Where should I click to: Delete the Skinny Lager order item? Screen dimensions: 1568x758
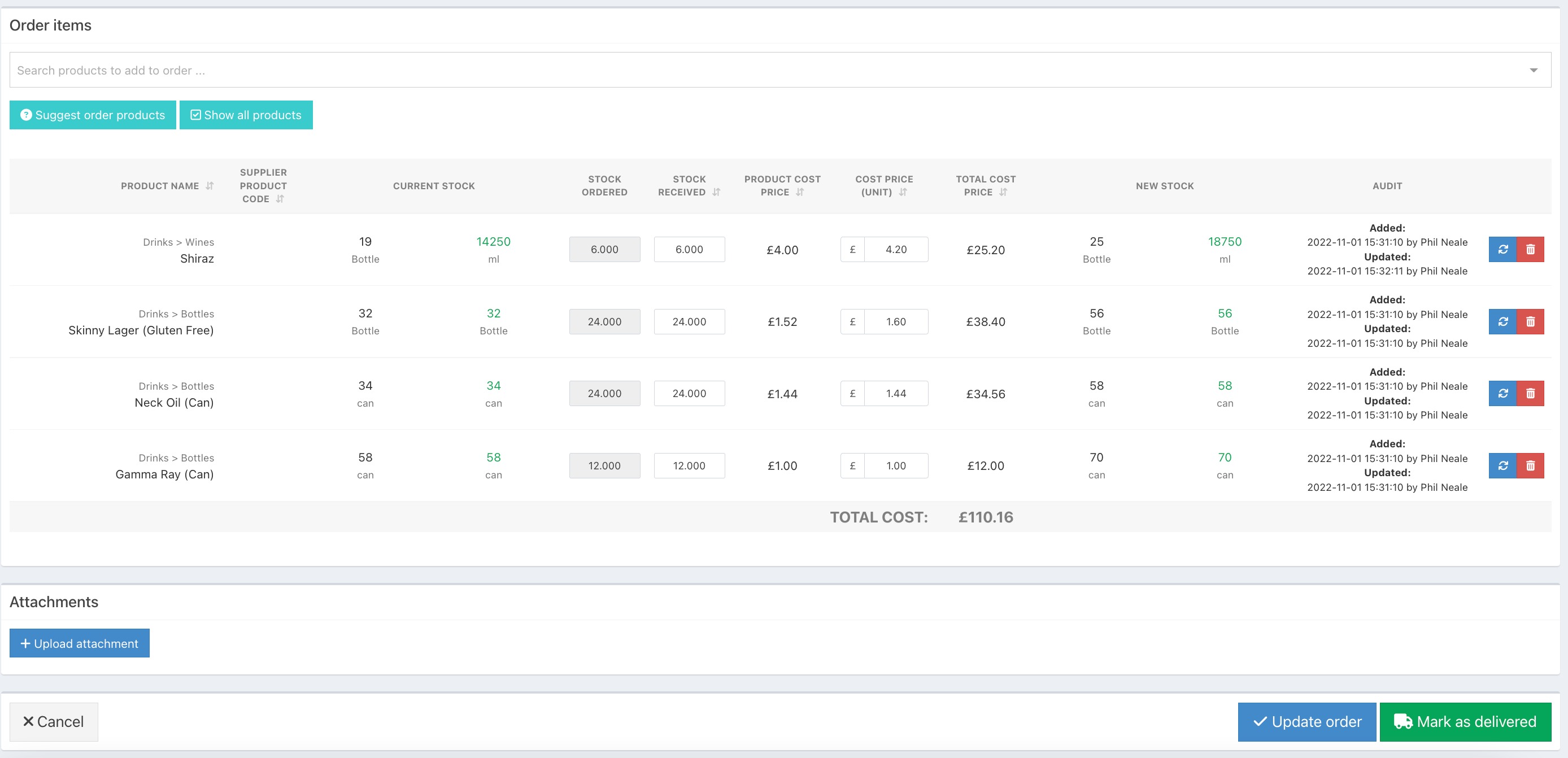[1530, 321]
